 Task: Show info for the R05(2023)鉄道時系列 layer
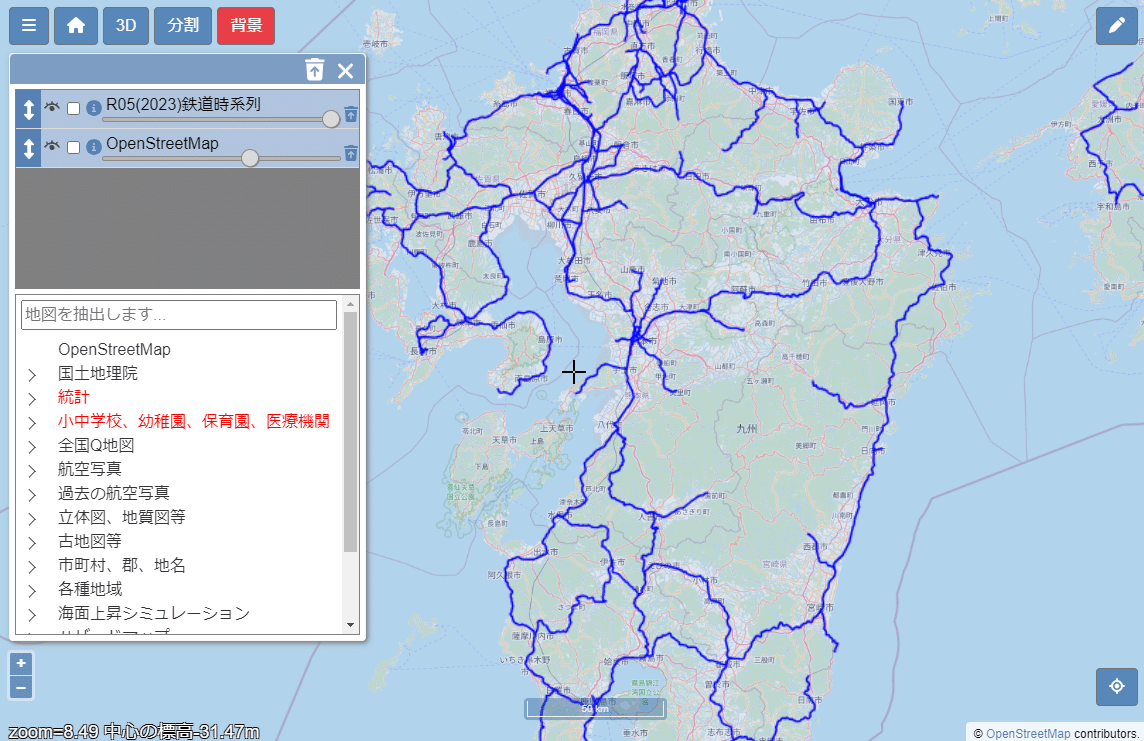coord(93,109)
